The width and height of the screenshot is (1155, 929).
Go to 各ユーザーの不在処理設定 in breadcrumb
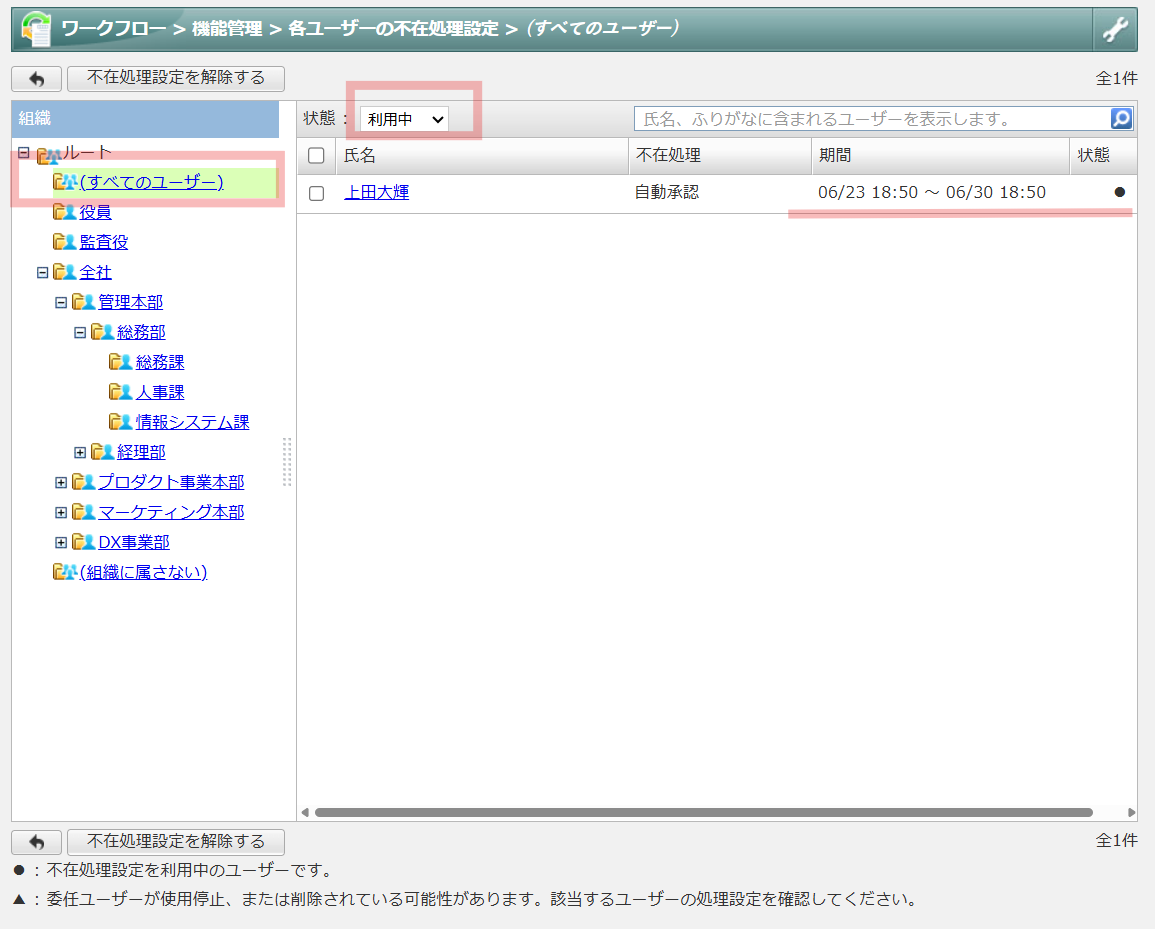pos(393,29)
